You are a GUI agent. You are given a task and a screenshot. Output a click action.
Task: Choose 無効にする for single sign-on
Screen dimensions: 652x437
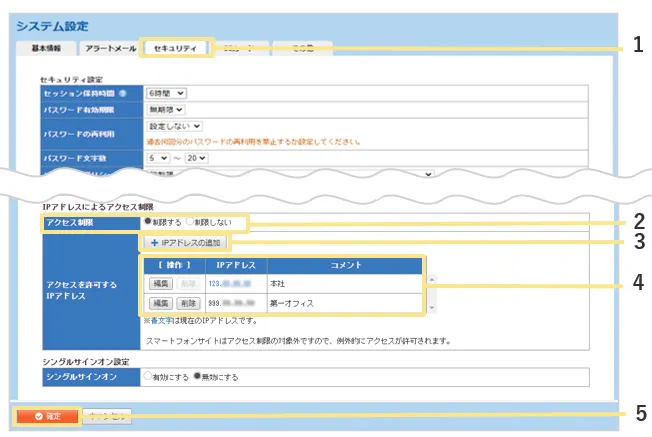tap(198, 377)
